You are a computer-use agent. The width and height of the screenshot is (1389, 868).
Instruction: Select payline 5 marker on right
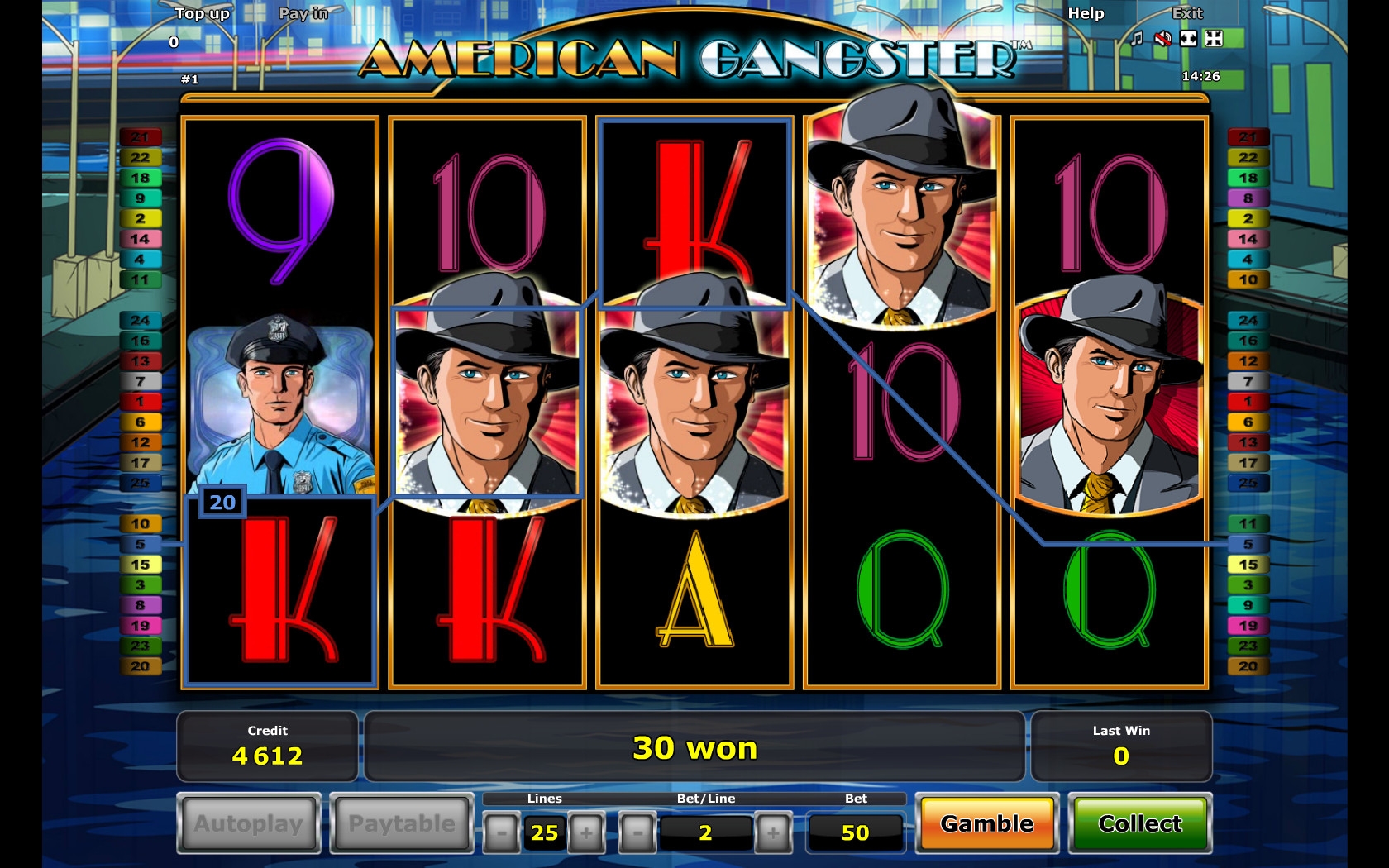click(1248, 544)
